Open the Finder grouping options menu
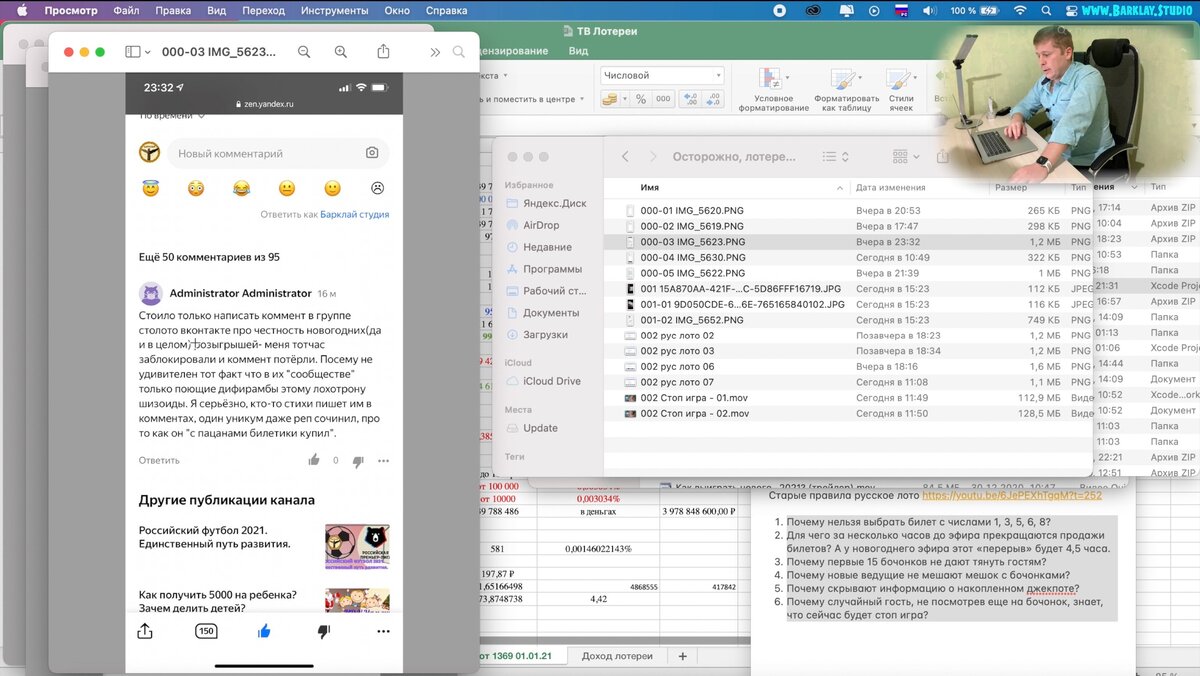 [906, 157]
